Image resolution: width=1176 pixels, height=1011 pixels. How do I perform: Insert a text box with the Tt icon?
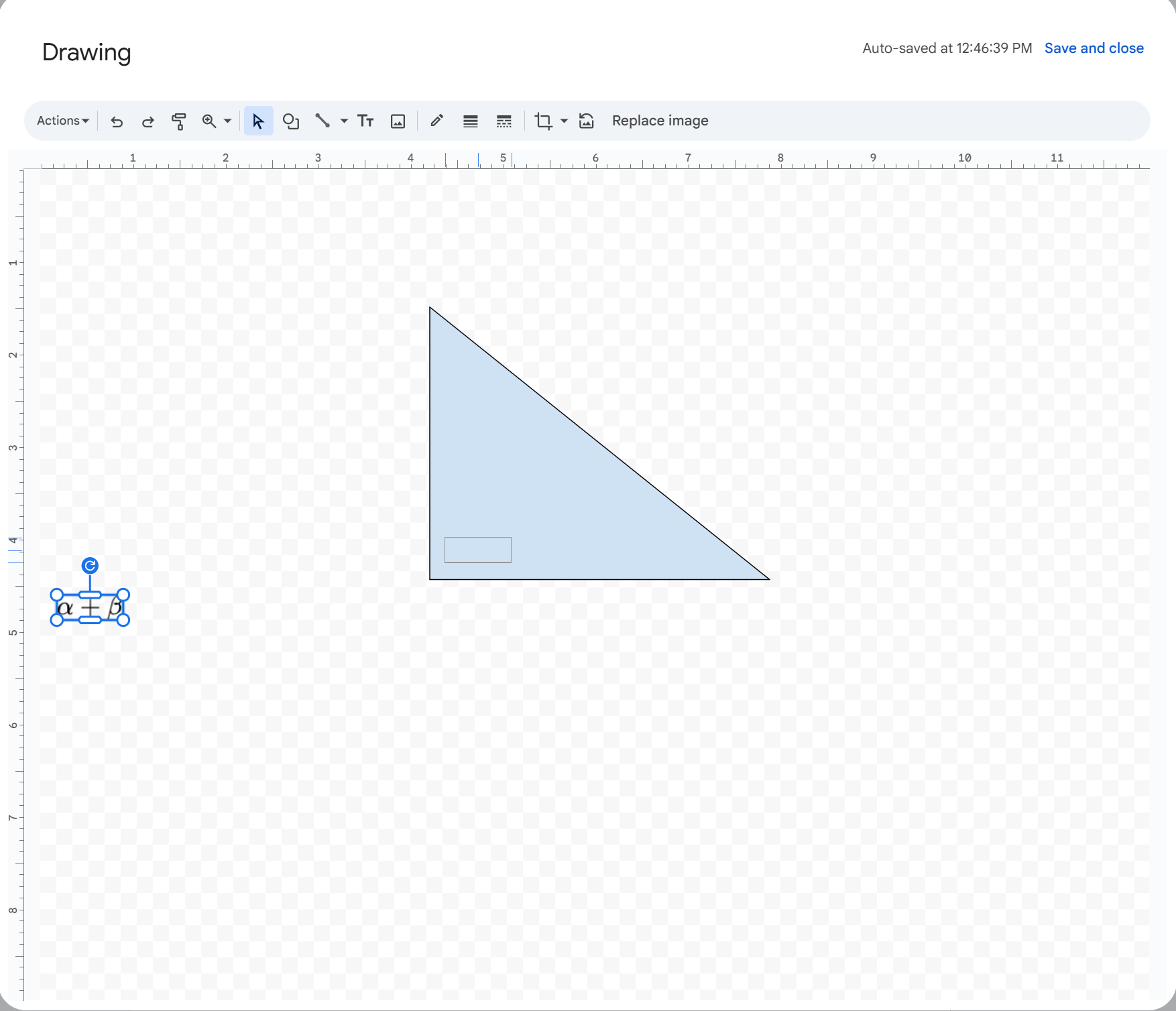[365, 121]
